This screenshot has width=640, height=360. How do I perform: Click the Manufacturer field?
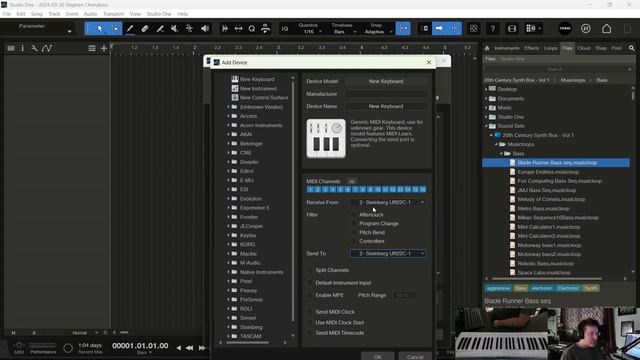386,94
